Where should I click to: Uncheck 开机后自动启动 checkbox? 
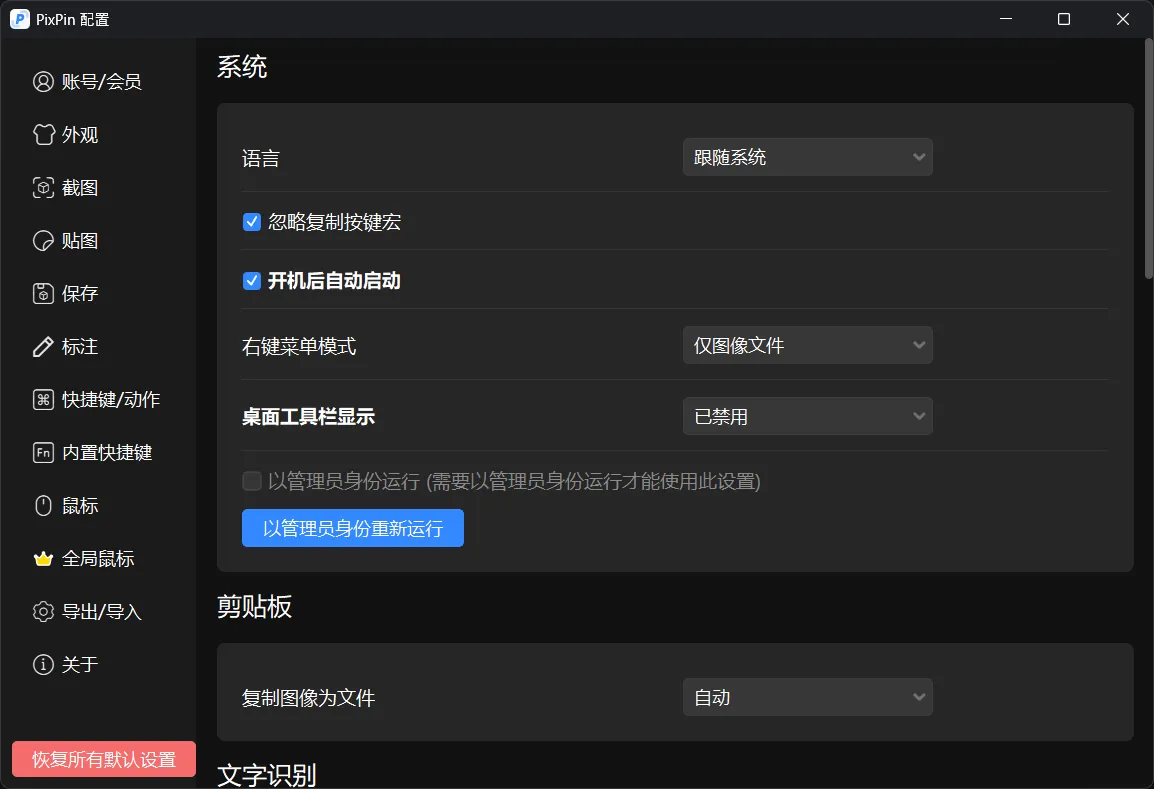(252, 281)
